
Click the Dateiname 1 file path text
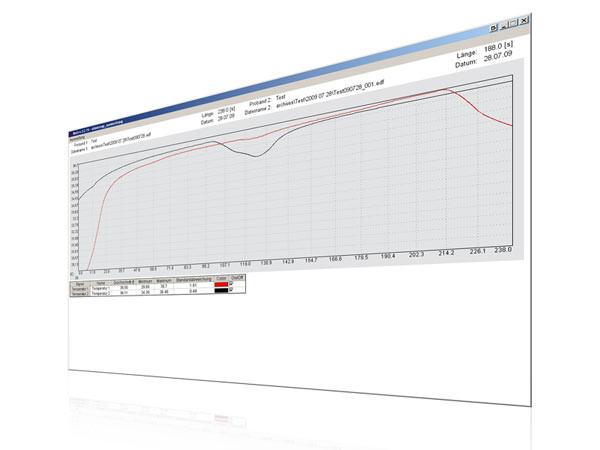[x=121, y=142]
